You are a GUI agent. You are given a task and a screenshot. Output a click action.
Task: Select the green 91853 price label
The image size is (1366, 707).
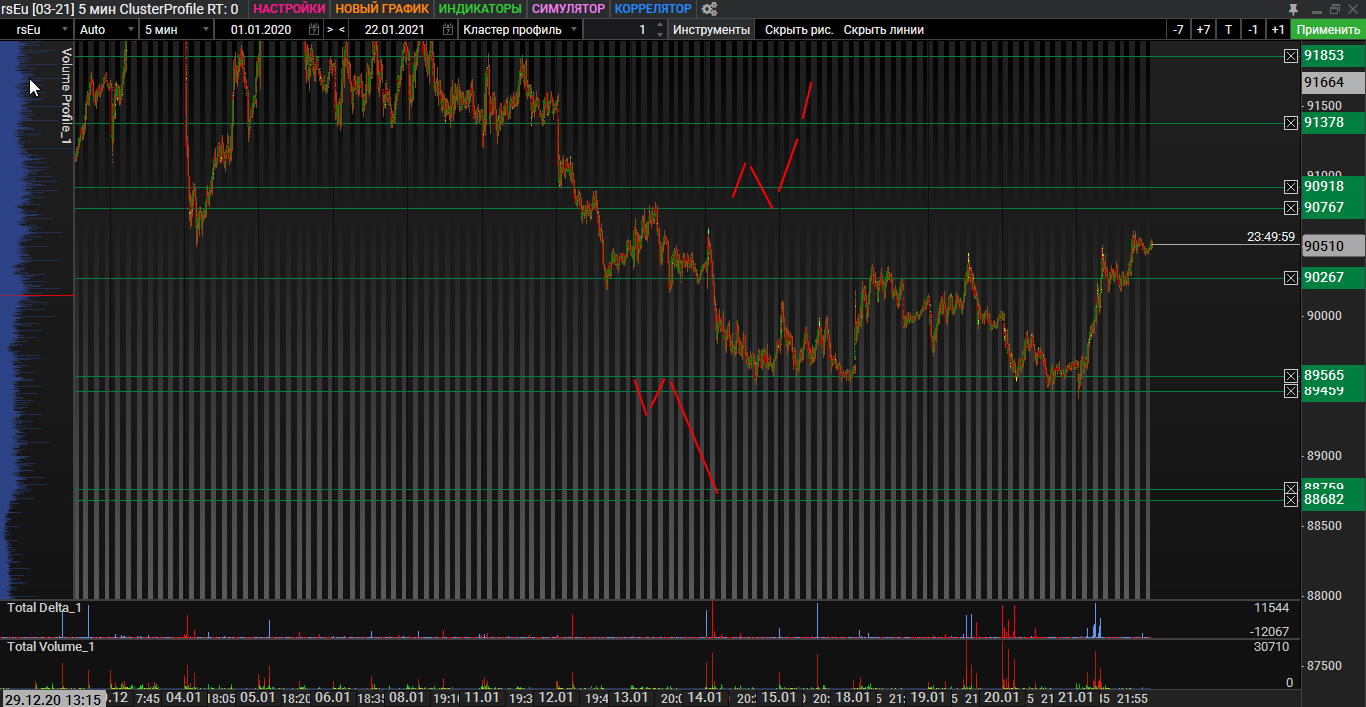1333,56
